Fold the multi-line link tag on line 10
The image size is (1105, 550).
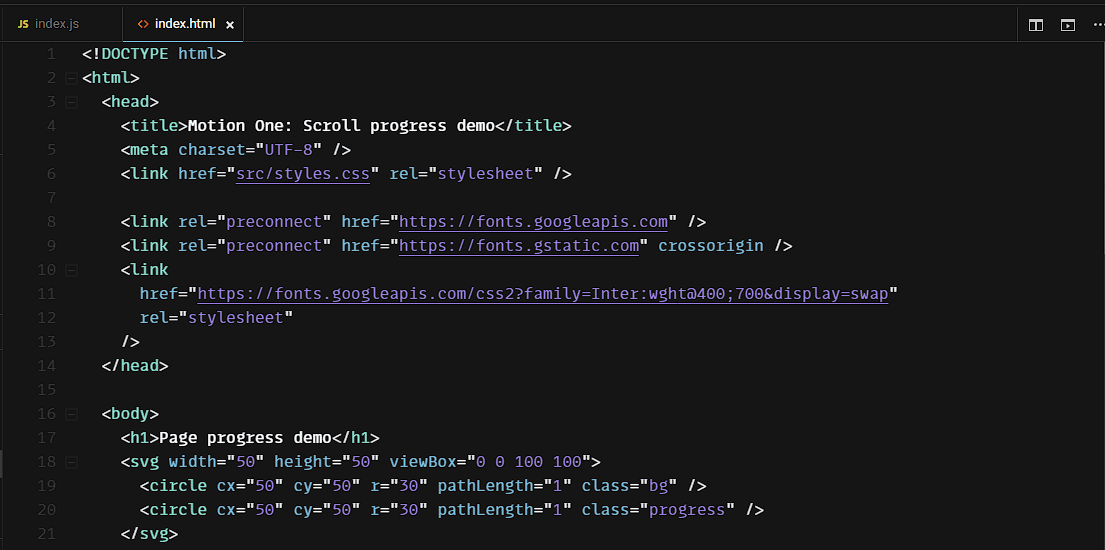[71, 270]
